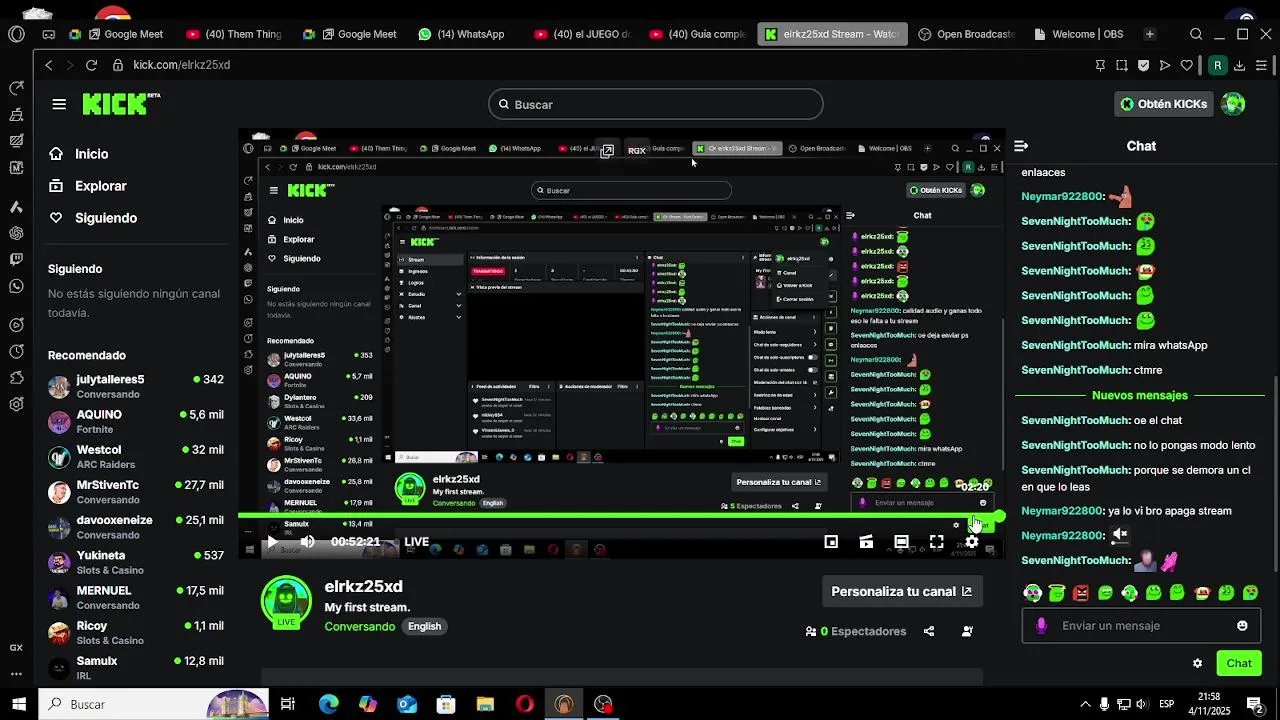Open a new browser tab
The image size is (1280, 720).
[1150, 34]
